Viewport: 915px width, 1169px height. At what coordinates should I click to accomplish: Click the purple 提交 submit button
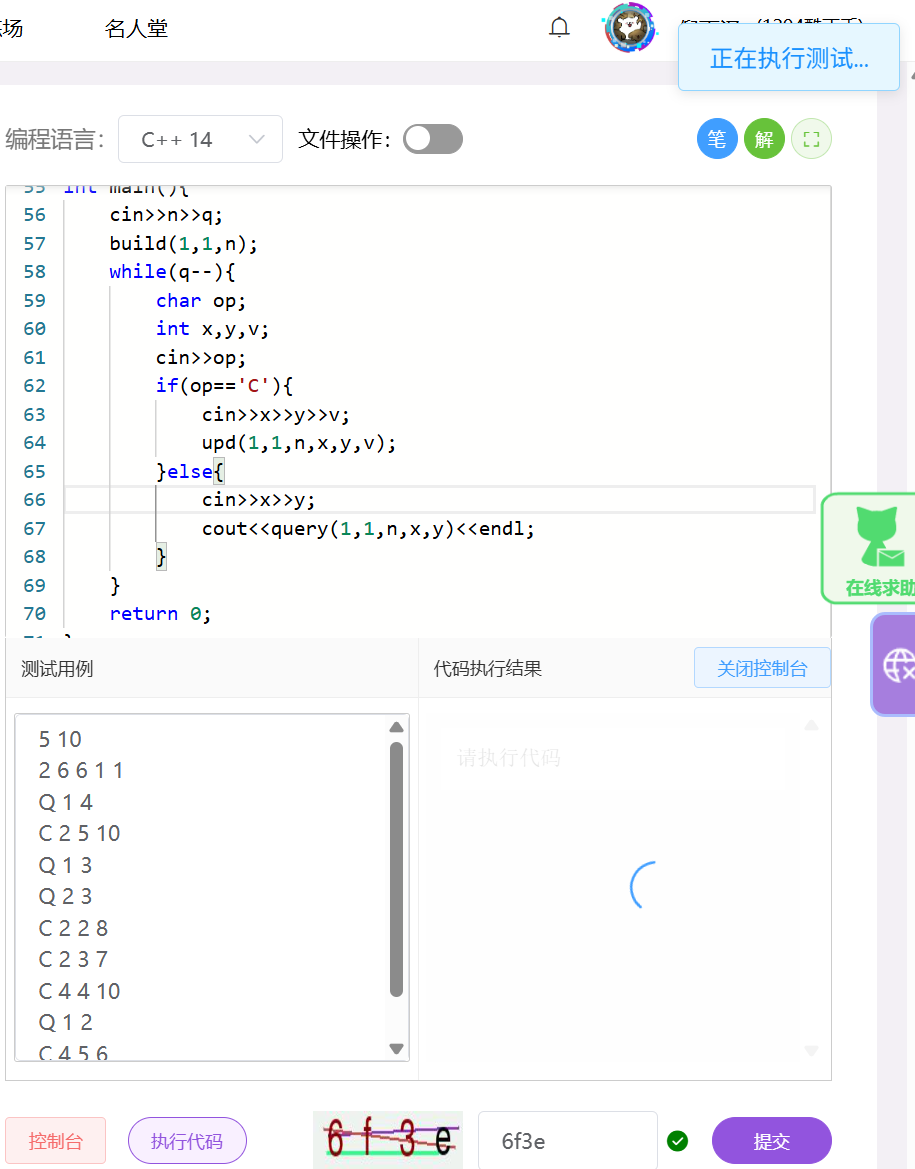tap(771, 1140)
